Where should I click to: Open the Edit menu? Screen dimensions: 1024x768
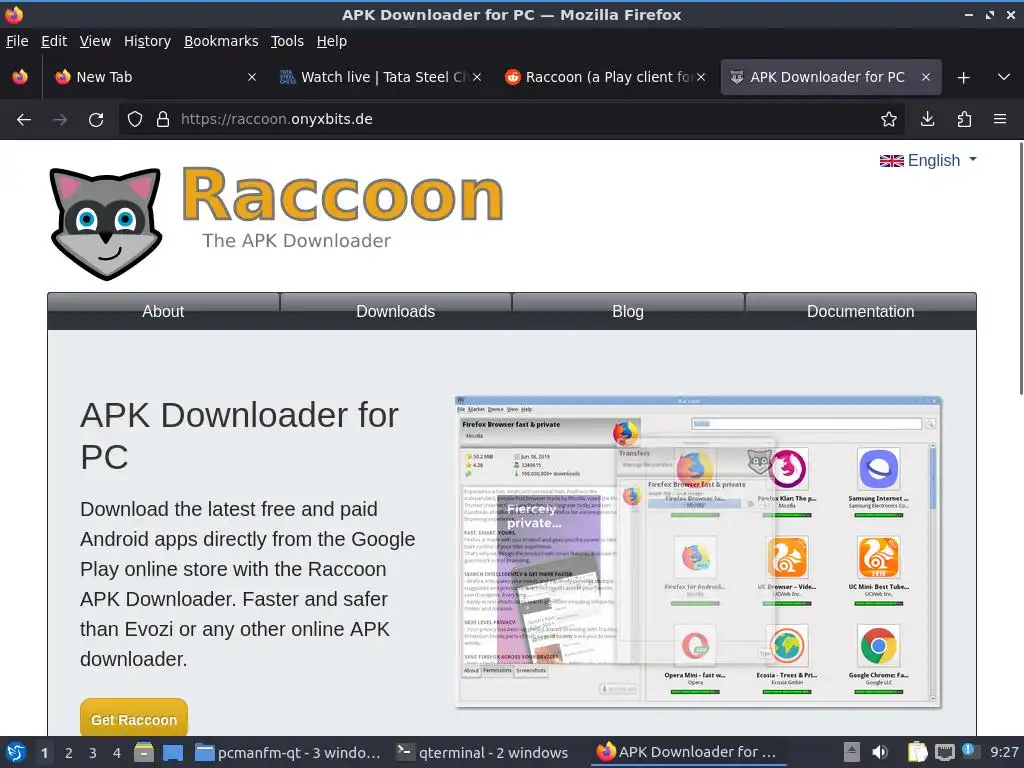(x=54, y=41)
